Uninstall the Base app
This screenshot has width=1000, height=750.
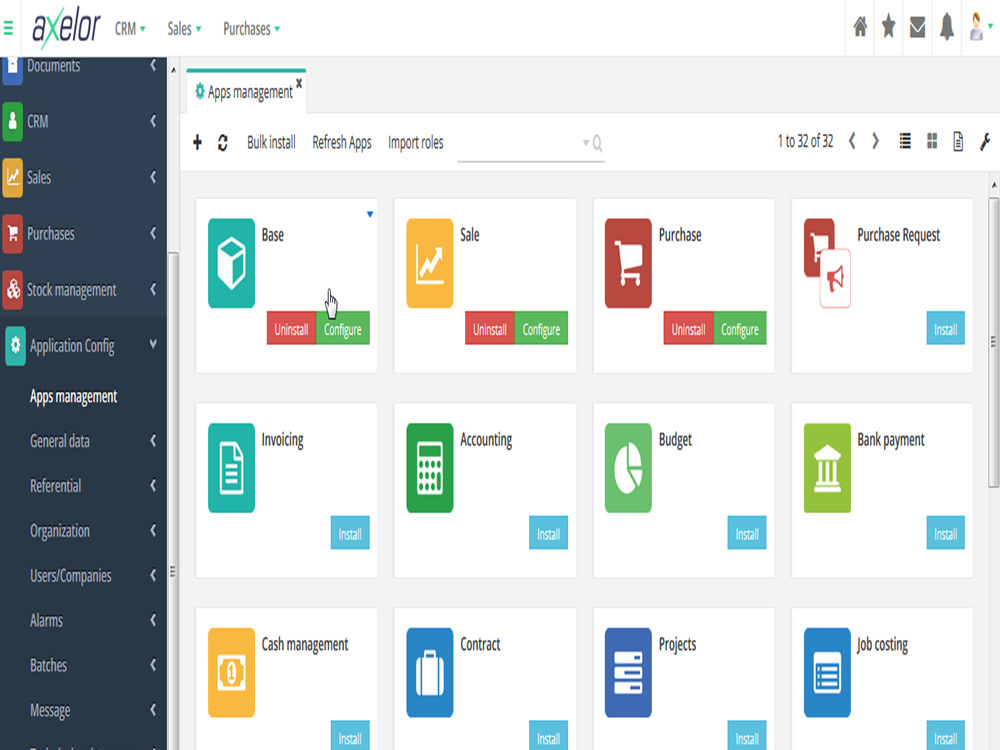(291, 328)
